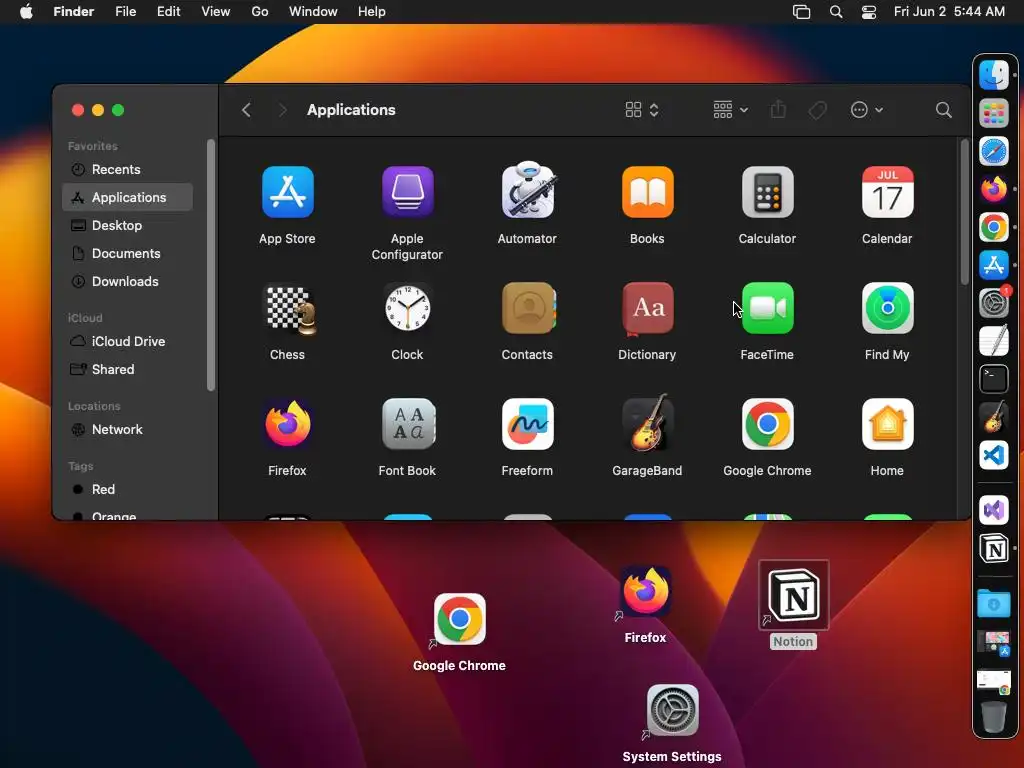
Task: Click the Google Chrome desktop shortcut
Action: tap(459, 619)
